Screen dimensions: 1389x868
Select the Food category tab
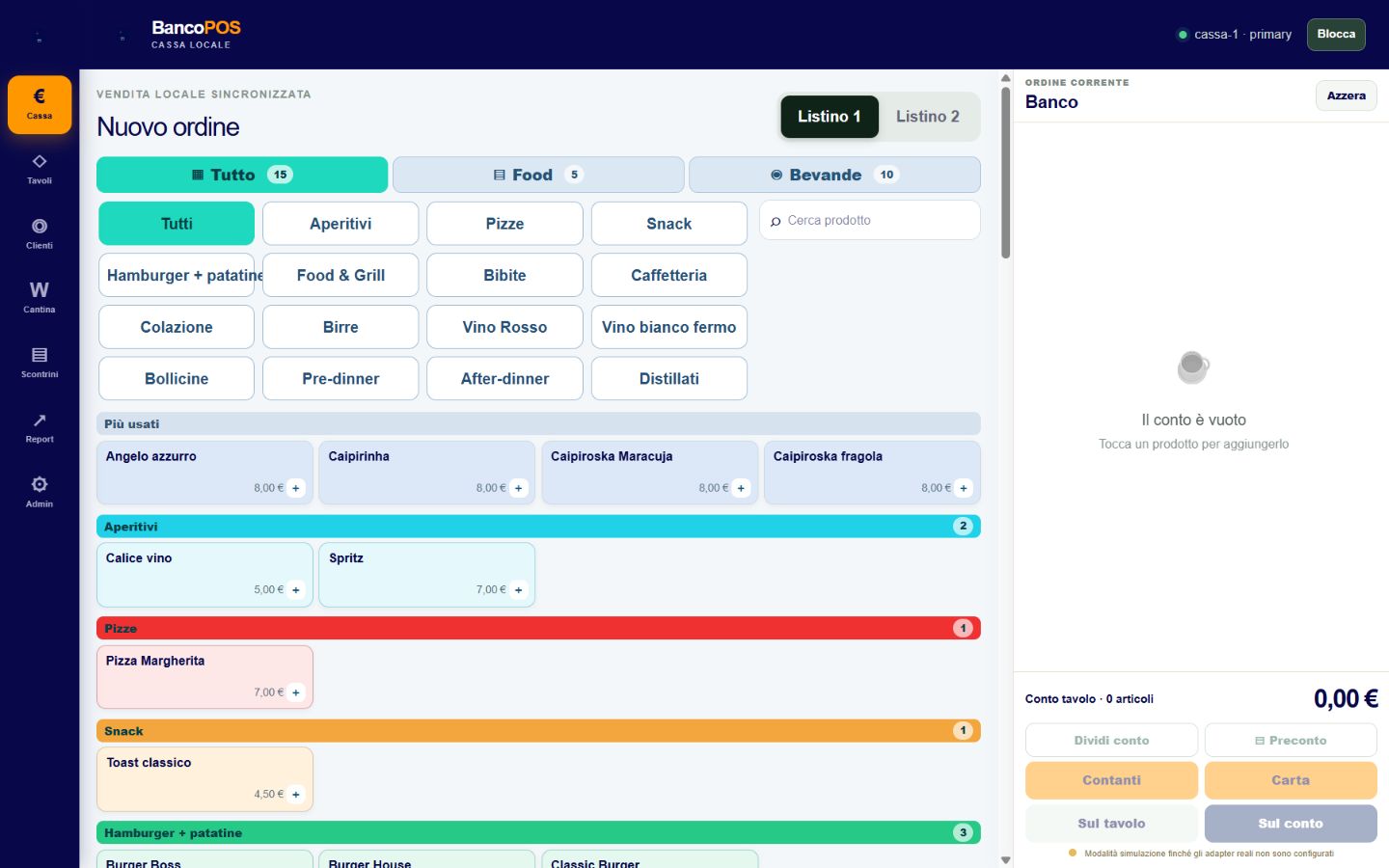click(538, 175)
